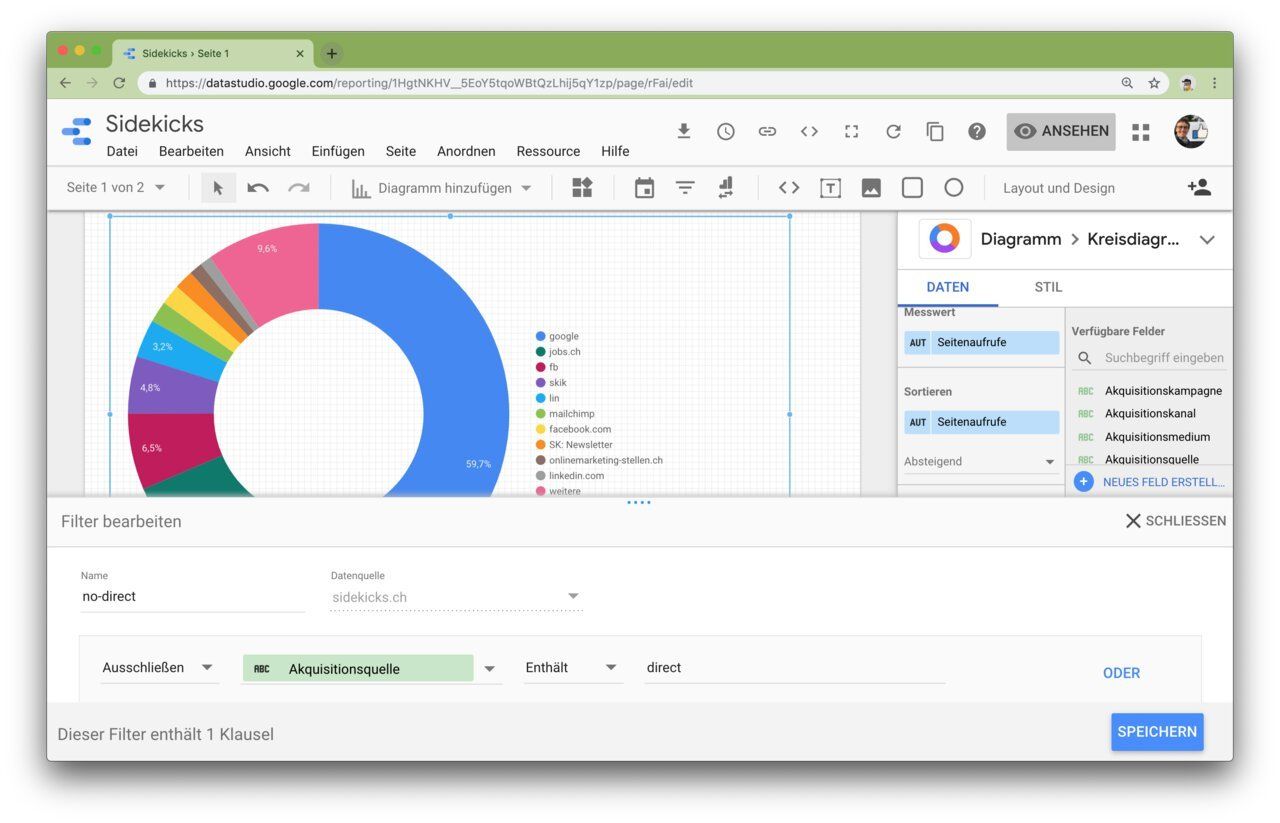
Task: Click the copy report icon
Action: pyautogui.click(x=935, y=131)
